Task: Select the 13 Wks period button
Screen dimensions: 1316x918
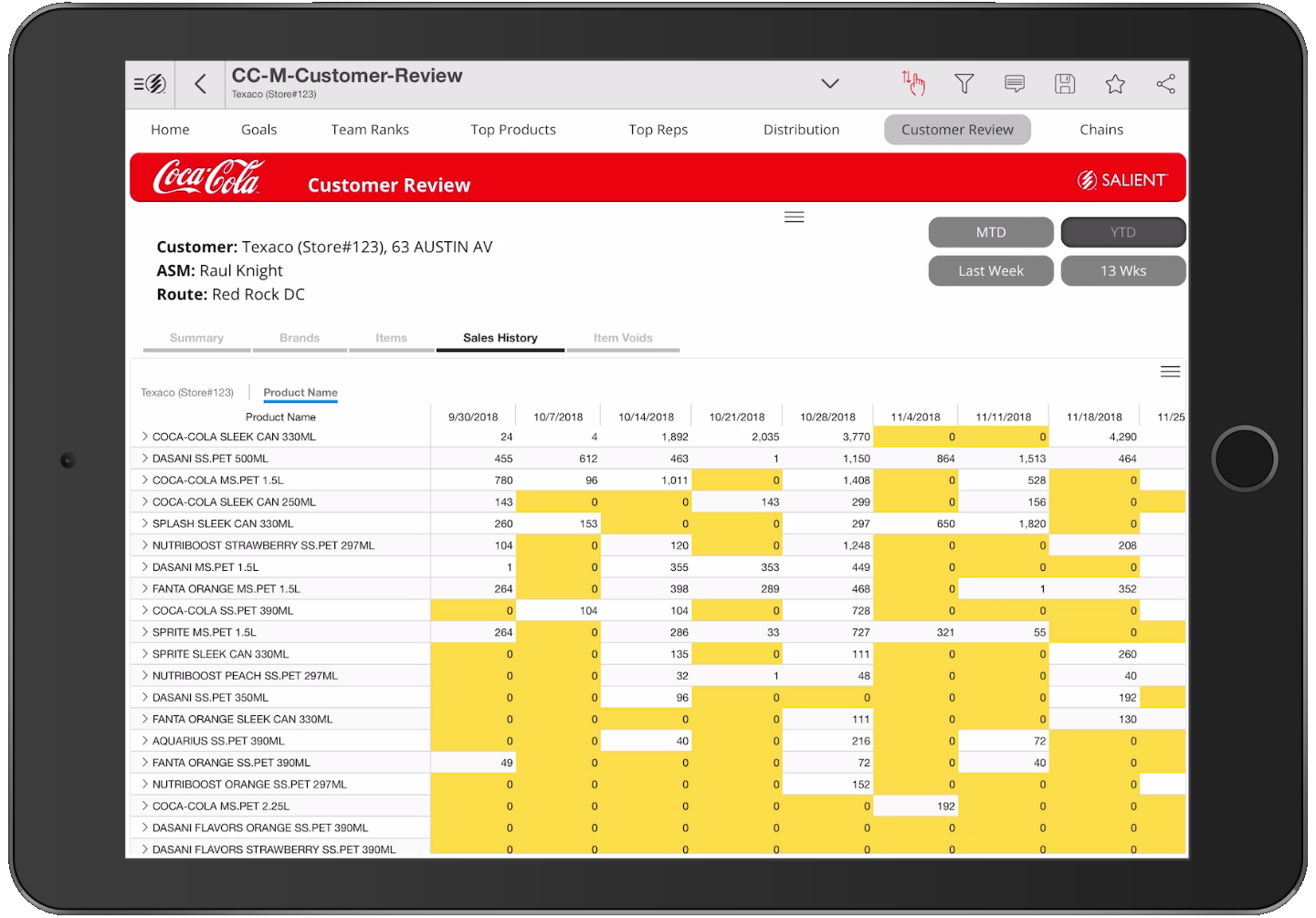Action: click(1123, 270)
